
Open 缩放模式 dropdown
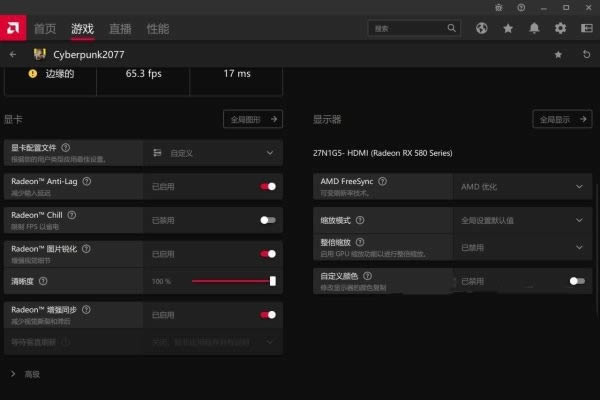[522, 220]
